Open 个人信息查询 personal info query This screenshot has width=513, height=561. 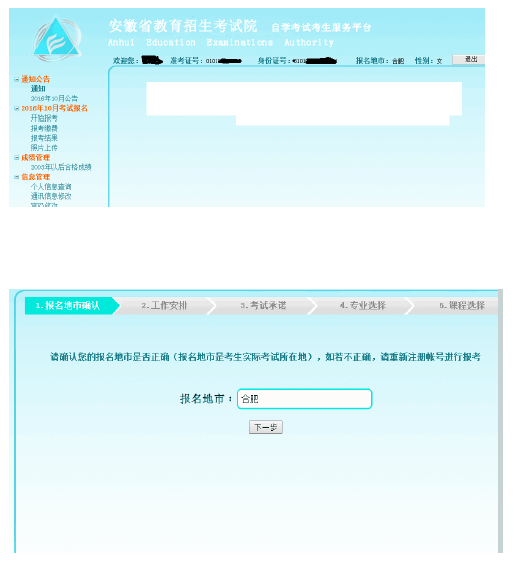click(51, 186)
